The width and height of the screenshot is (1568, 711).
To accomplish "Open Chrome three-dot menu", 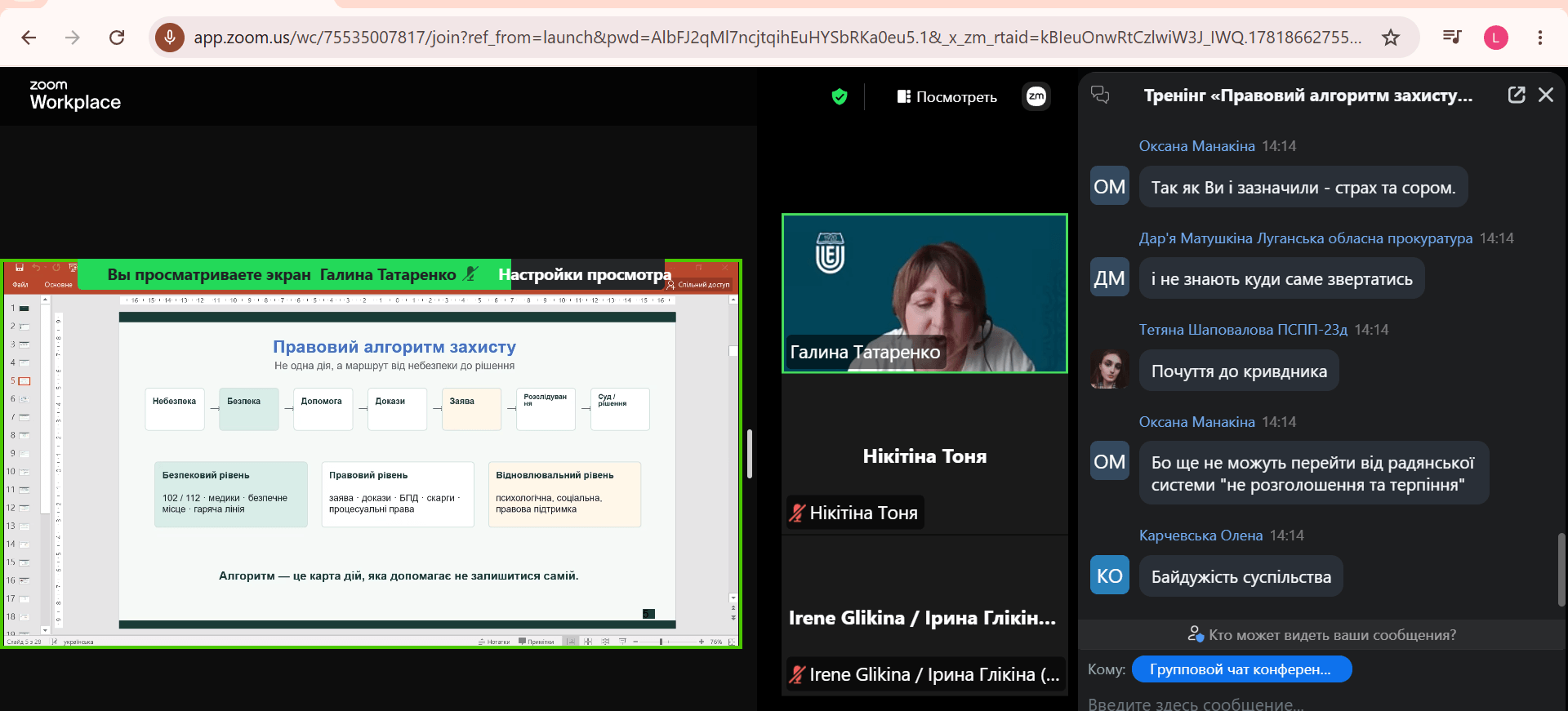I will click(x=1540, y=38).
